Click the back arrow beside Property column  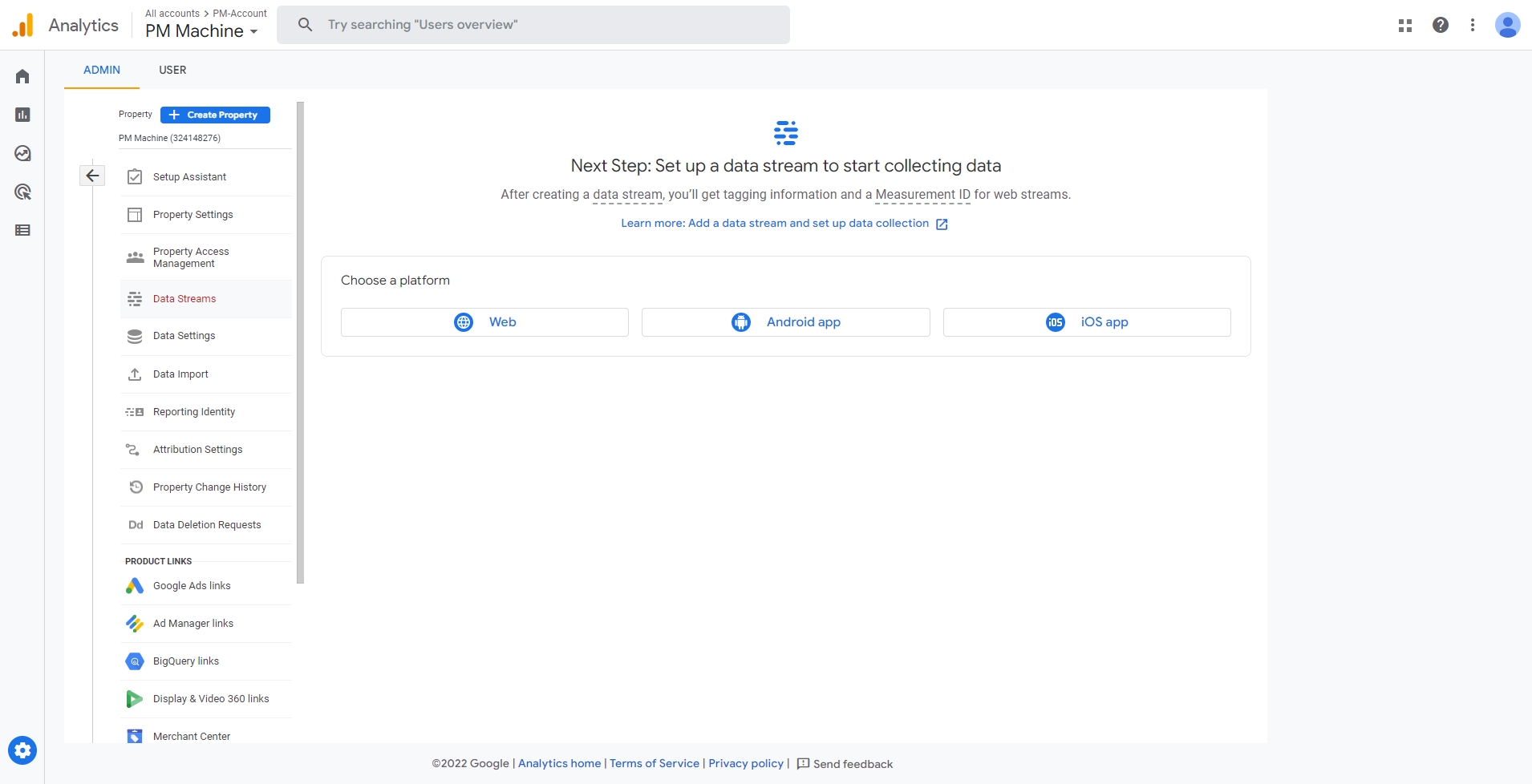92,176
